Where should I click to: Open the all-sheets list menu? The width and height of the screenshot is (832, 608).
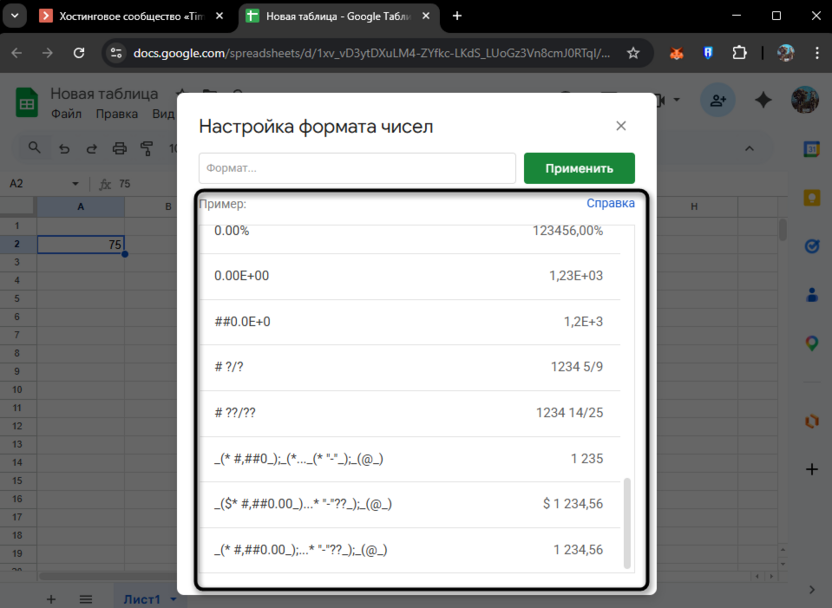click(86, 598)
